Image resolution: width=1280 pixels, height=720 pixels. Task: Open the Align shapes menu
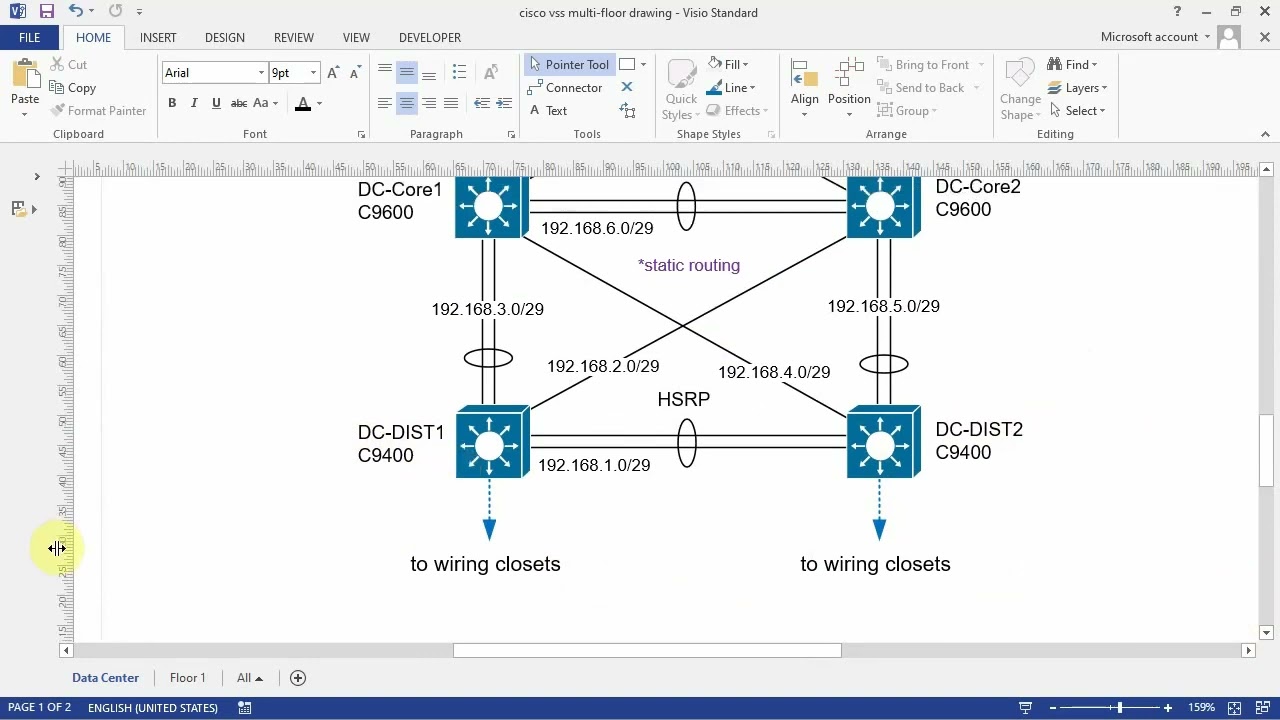[x=805, y=88]
